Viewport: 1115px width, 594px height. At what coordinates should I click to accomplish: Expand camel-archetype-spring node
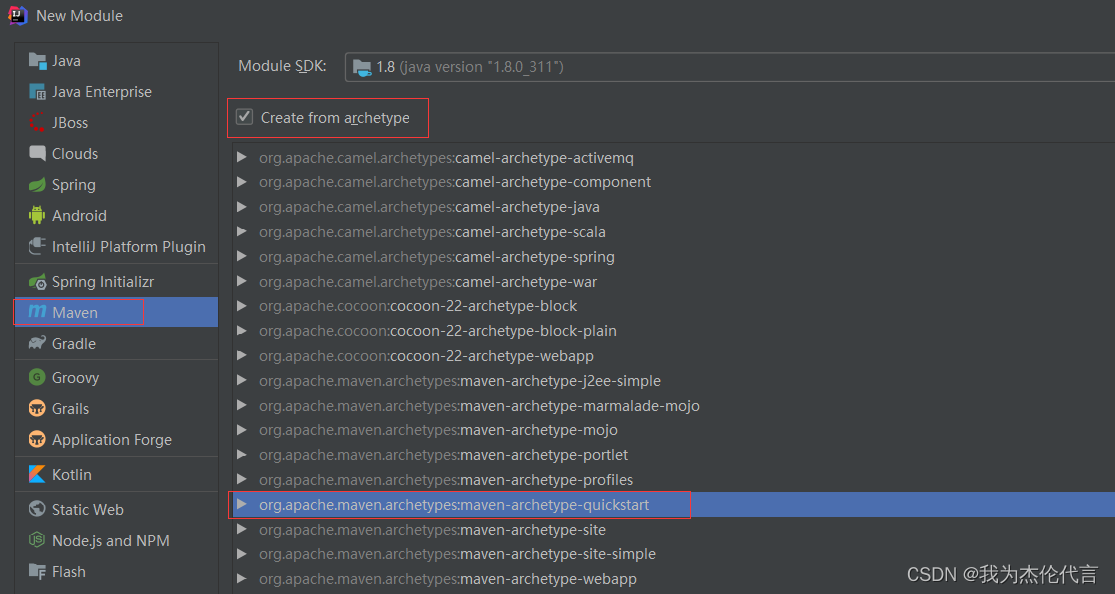242,257
